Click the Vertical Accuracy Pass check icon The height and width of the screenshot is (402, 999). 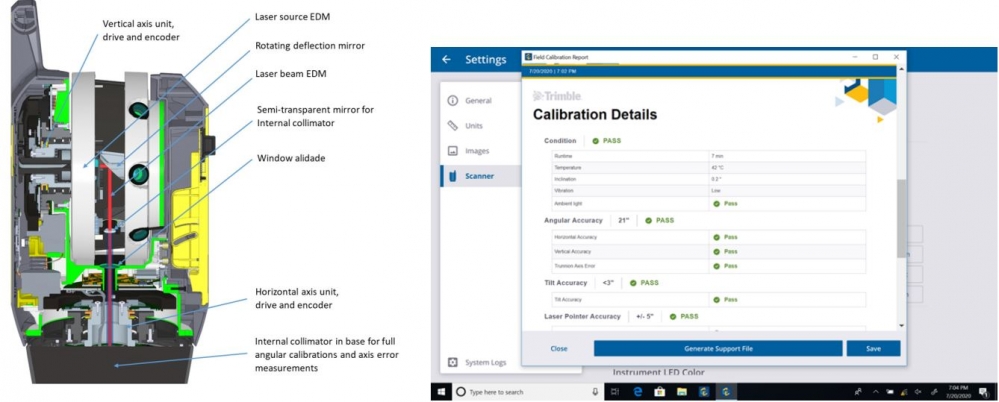tap(716, 252)
